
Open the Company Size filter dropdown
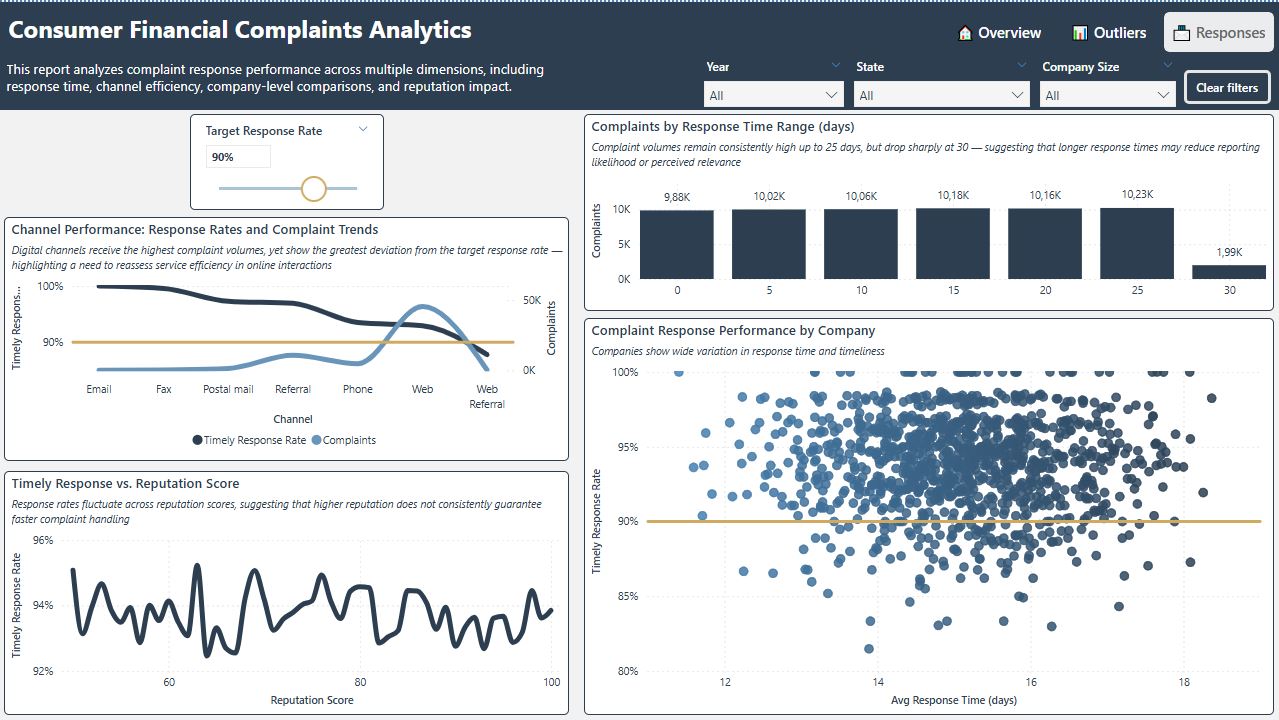(1106, 95)
